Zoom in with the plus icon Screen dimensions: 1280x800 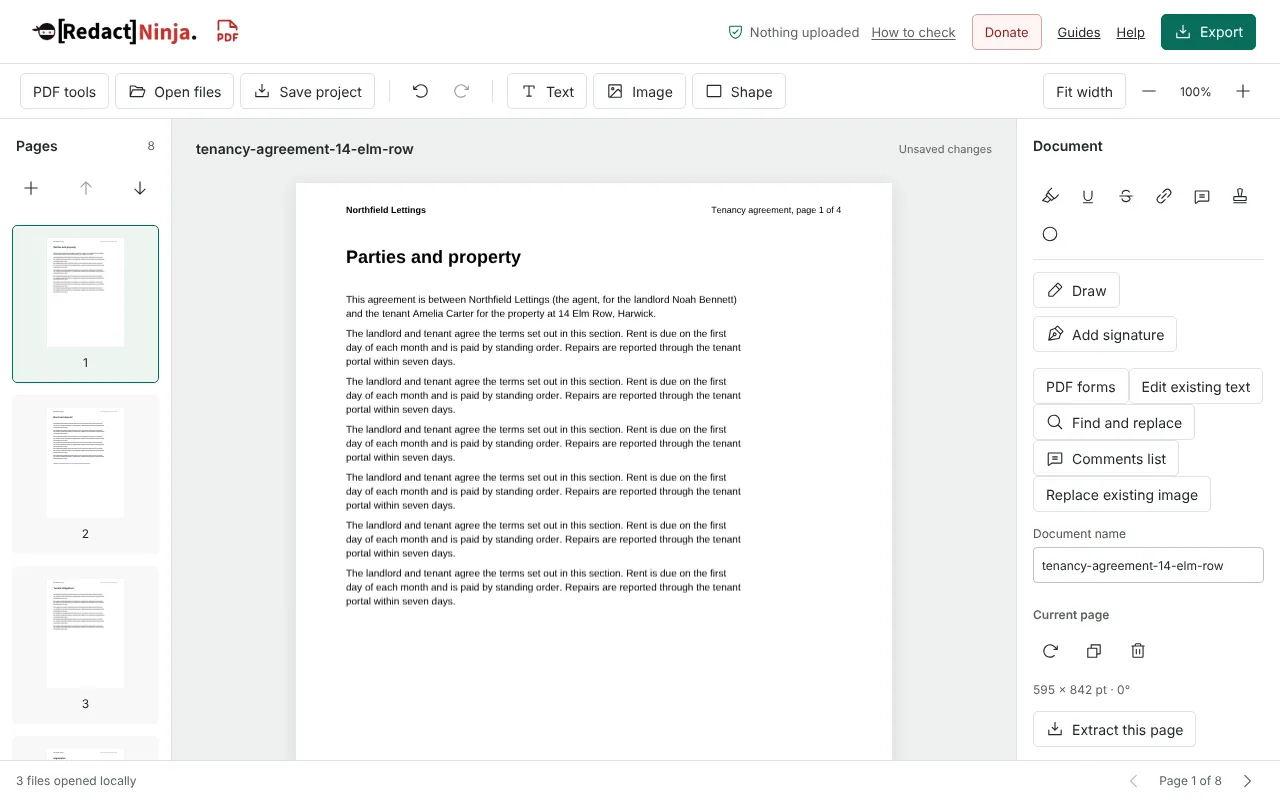click(1243, 91)
